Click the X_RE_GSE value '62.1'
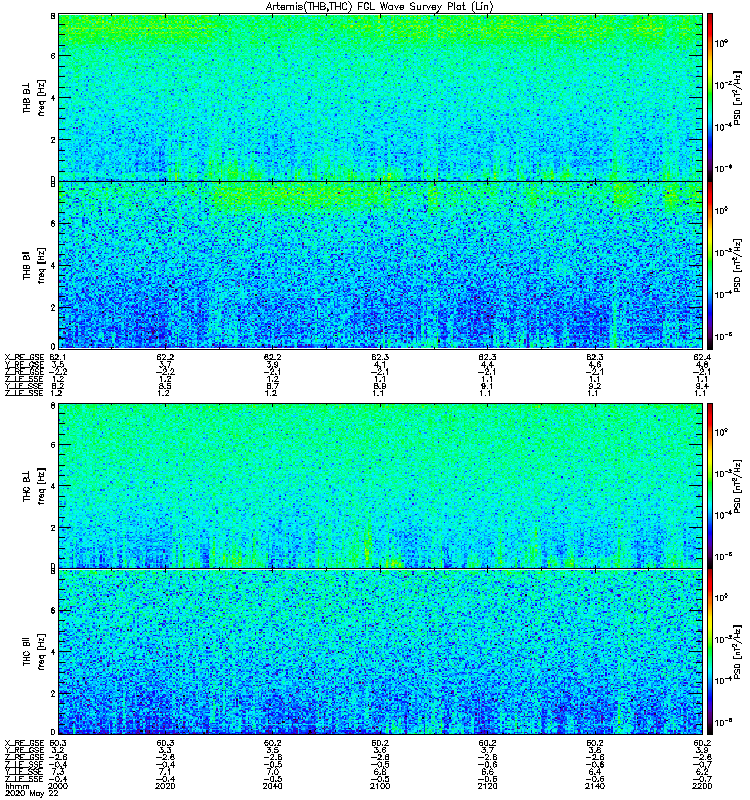Viewport: 750px width, 800px height. 58,357
